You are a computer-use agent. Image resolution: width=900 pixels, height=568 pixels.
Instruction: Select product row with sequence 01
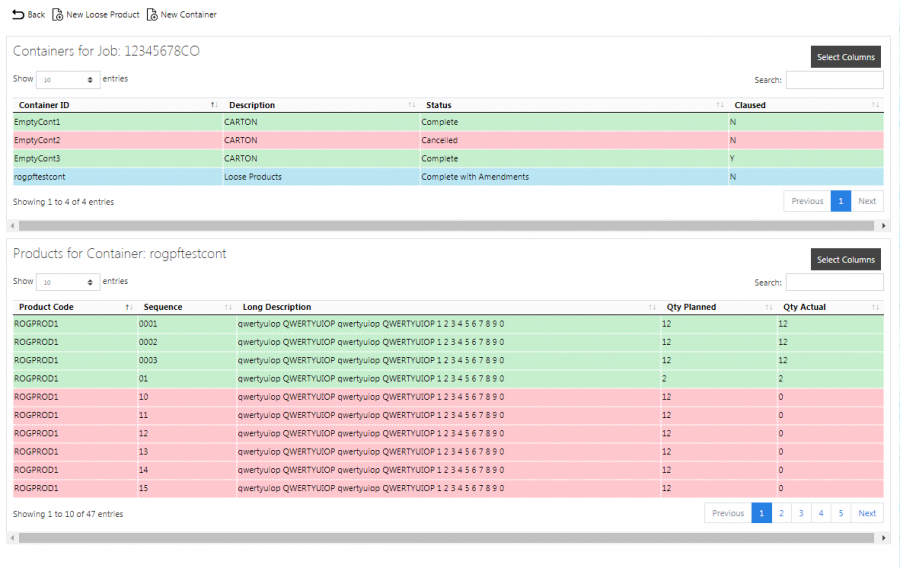coord(448,379)
